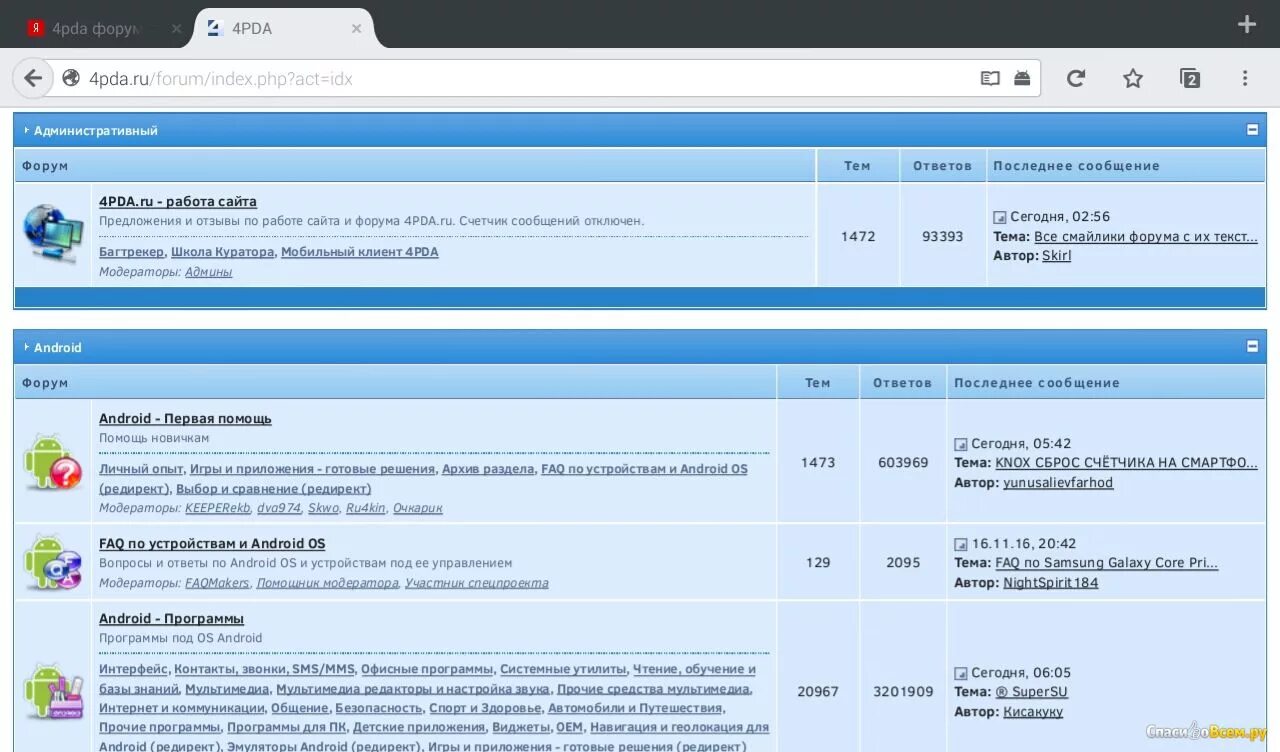The height and width of the screenshot is (752, 1280).
Task: Open Контакты, звонки, SMS/MMS subforum
Action: click(264, 669)
